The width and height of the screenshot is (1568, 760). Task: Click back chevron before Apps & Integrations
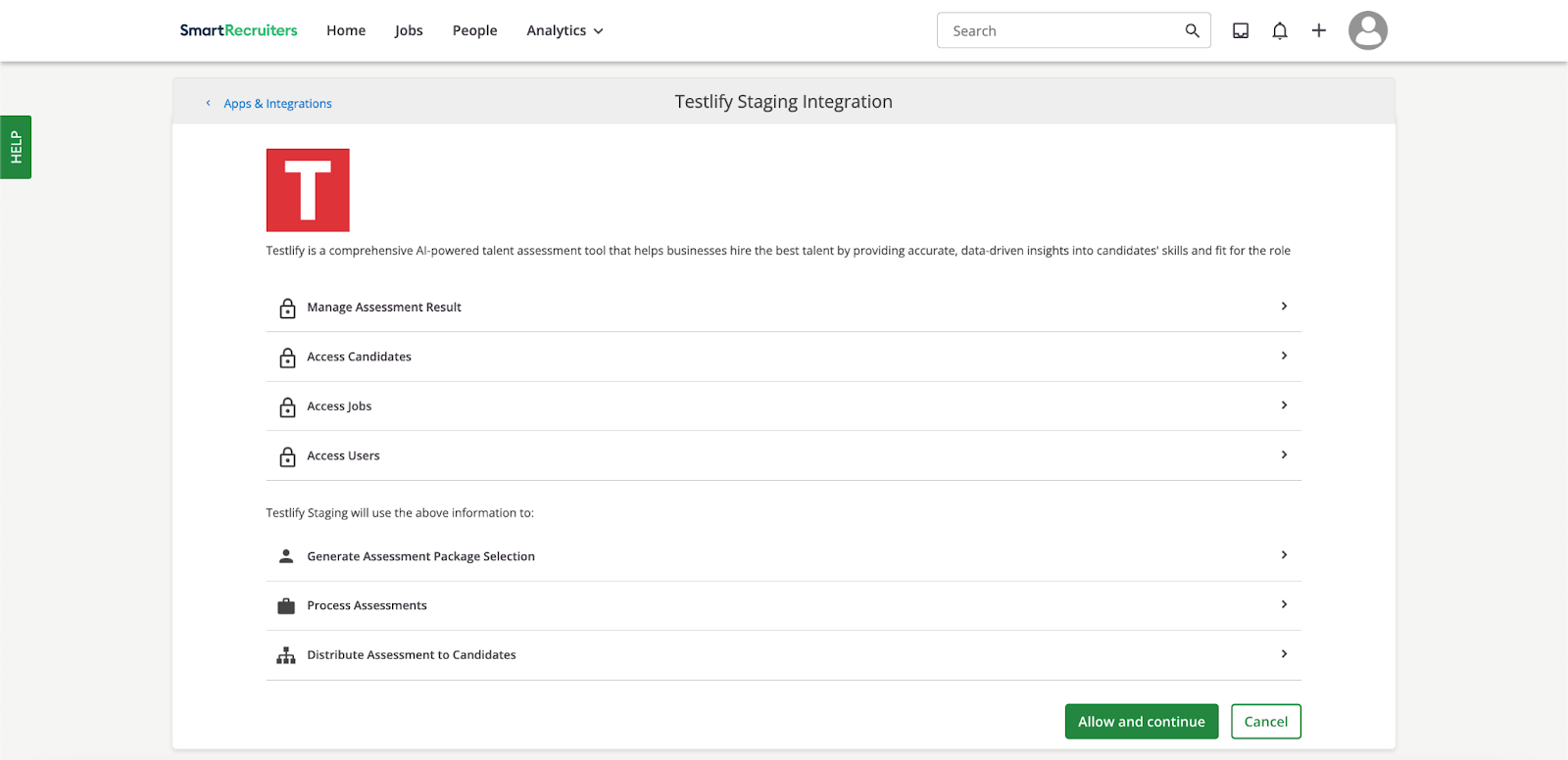[x=208, y=103]
